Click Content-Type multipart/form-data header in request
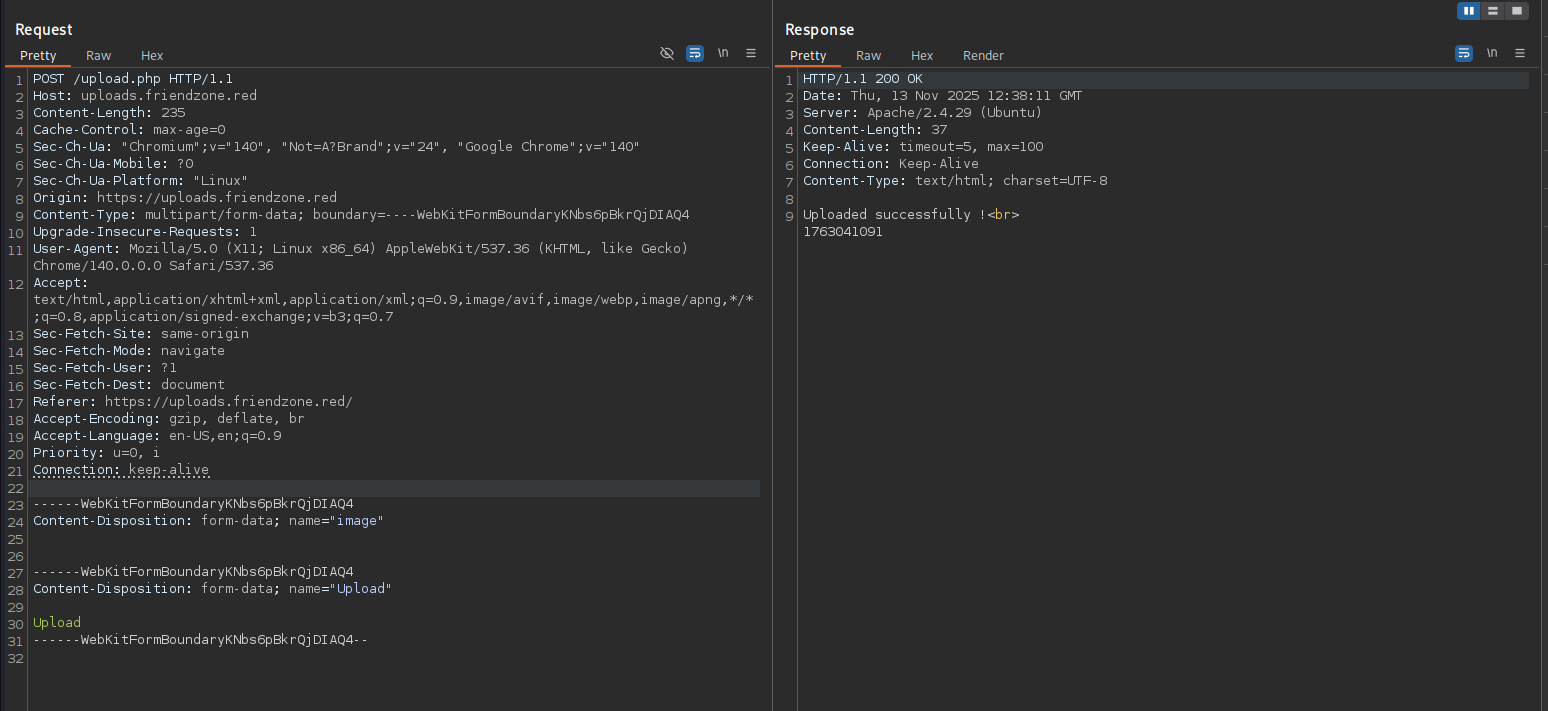This screenshot has height=711, width=1548. click(x=361, y=215)
